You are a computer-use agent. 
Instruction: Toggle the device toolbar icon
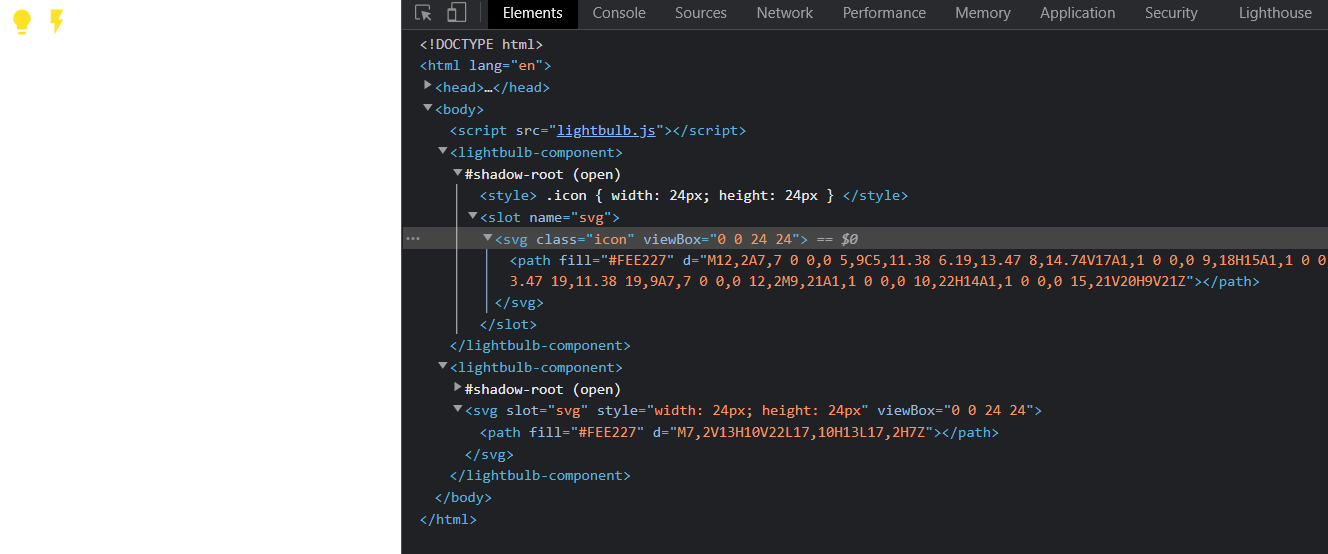point(456,13)
